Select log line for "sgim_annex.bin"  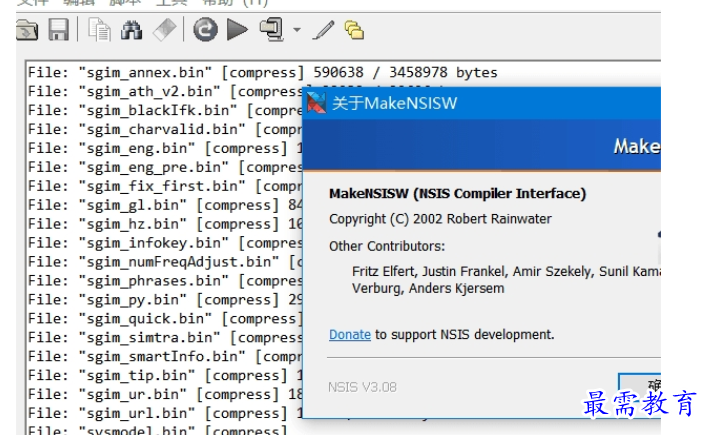tap(263, 72)
